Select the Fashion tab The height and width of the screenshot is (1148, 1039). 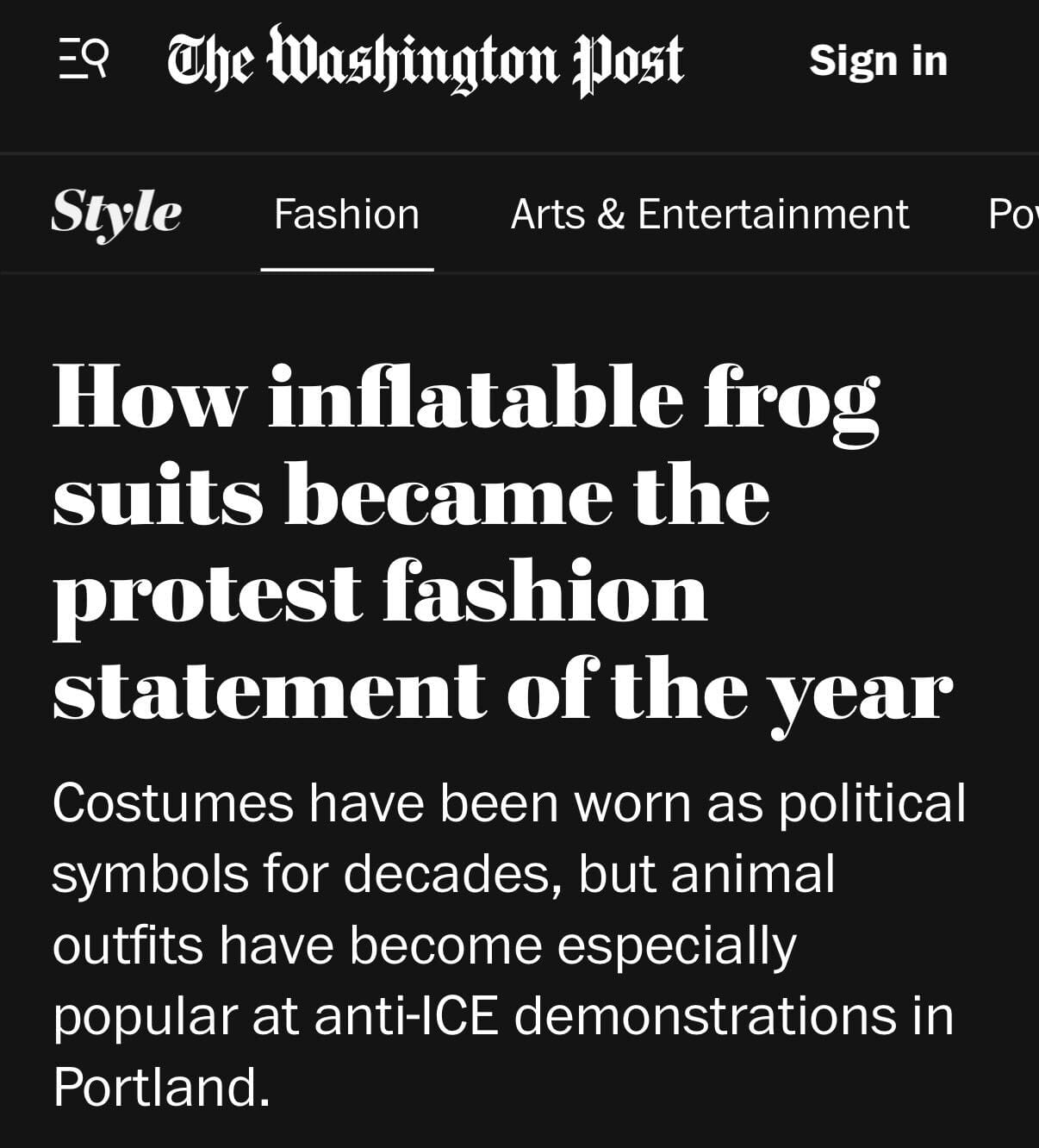[x=346, y=214]
